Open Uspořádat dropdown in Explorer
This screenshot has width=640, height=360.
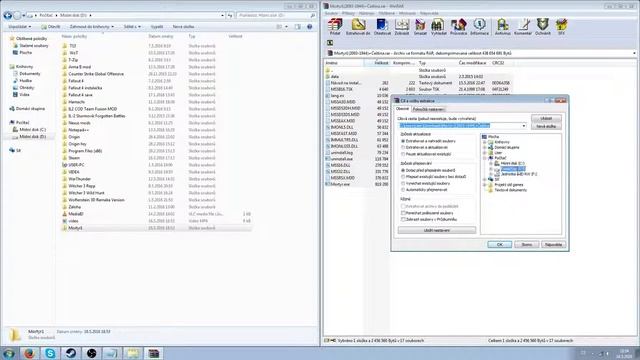point(19,27)
